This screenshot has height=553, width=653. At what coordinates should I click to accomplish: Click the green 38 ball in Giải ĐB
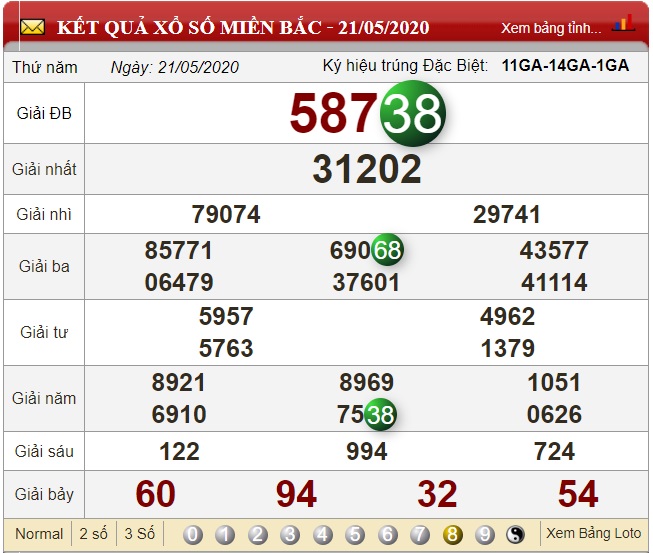tap(413, 114)
